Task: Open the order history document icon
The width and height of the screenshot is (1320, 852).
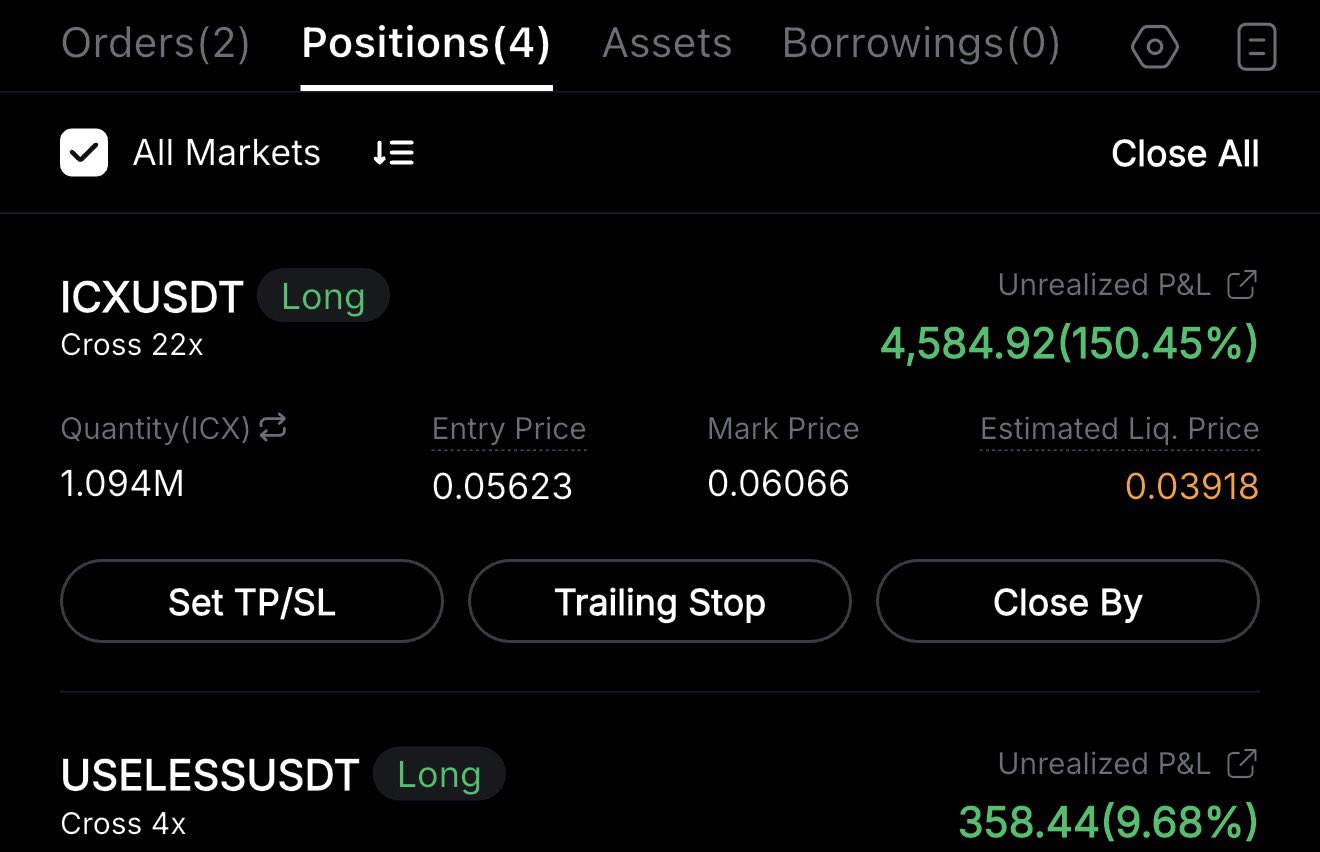Action: [1256, 47]
